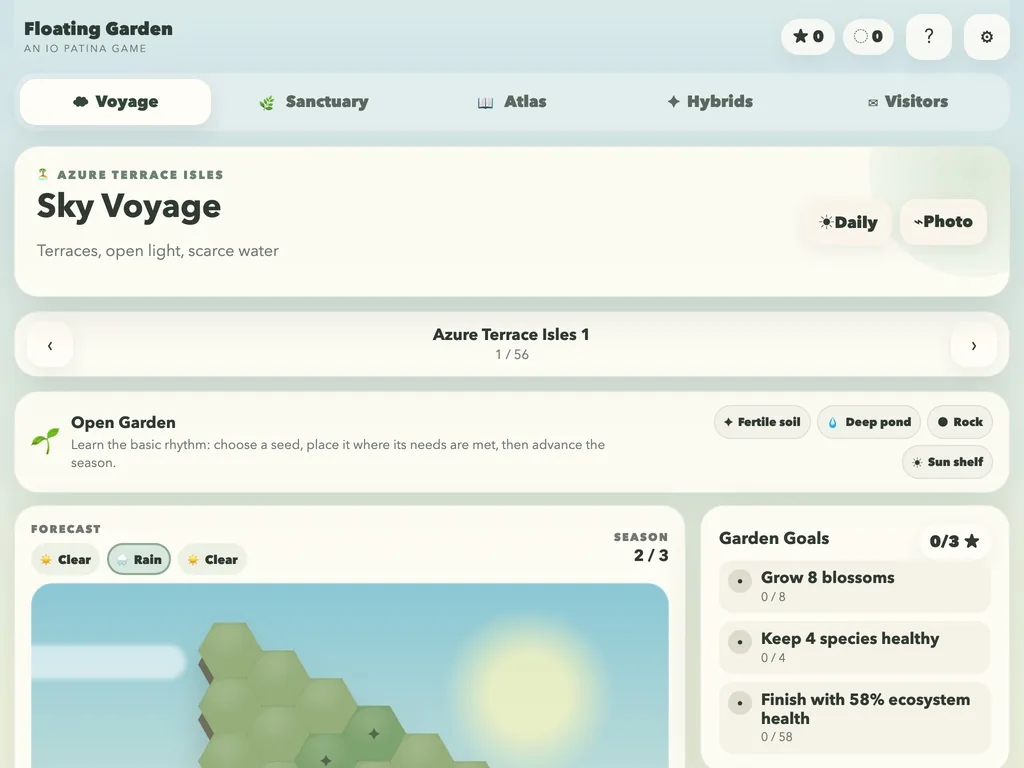The height and width of the screenshot is (768, 1024).
Task: Click the "Terraces, open light, scarce water" description
Action: [157, 251]
